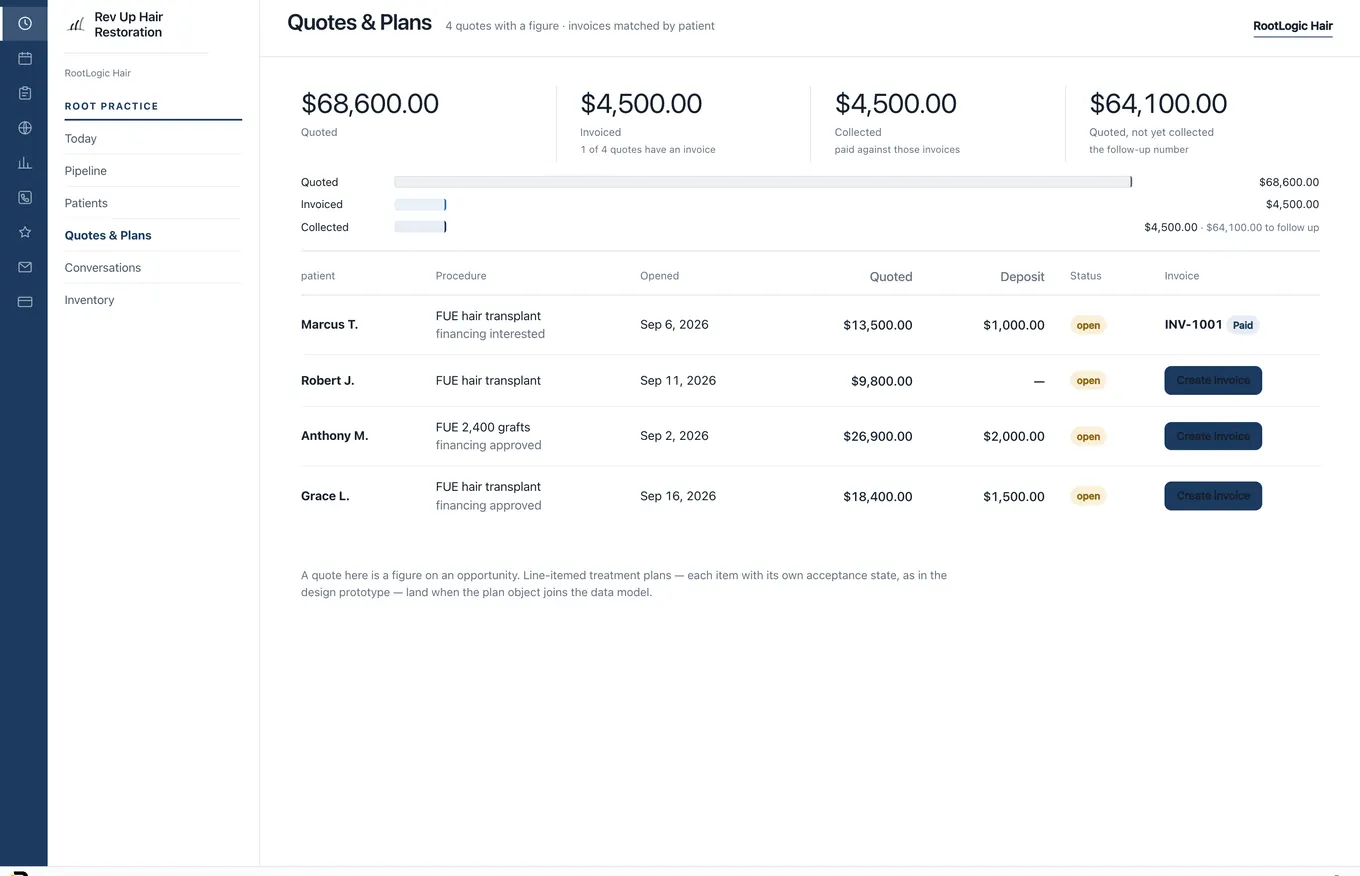
Task: Click the Quoted progress bar
Action: click(x=763, y=182)
